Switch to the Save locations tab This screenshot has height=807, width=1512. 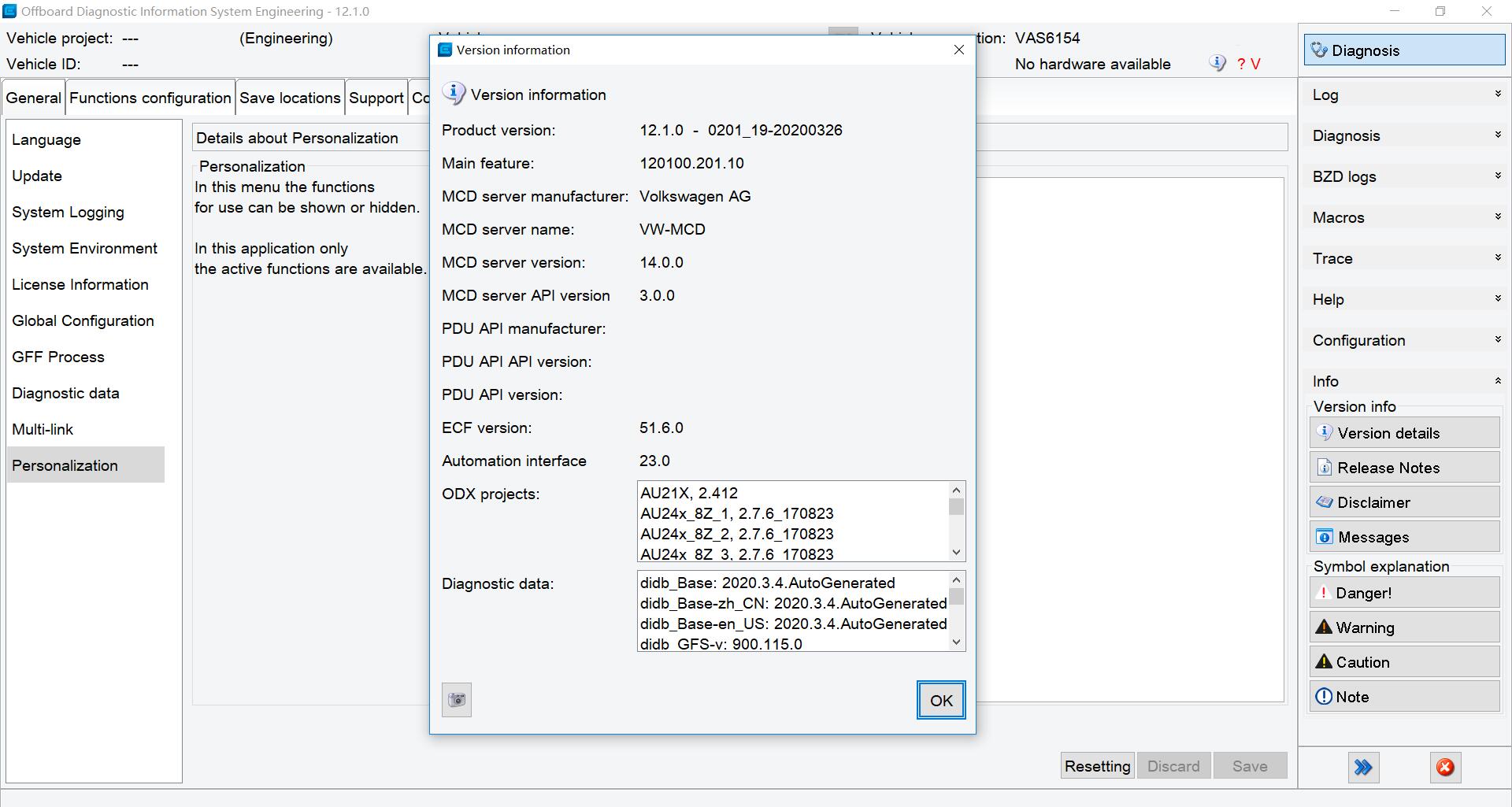coord(290,98)
